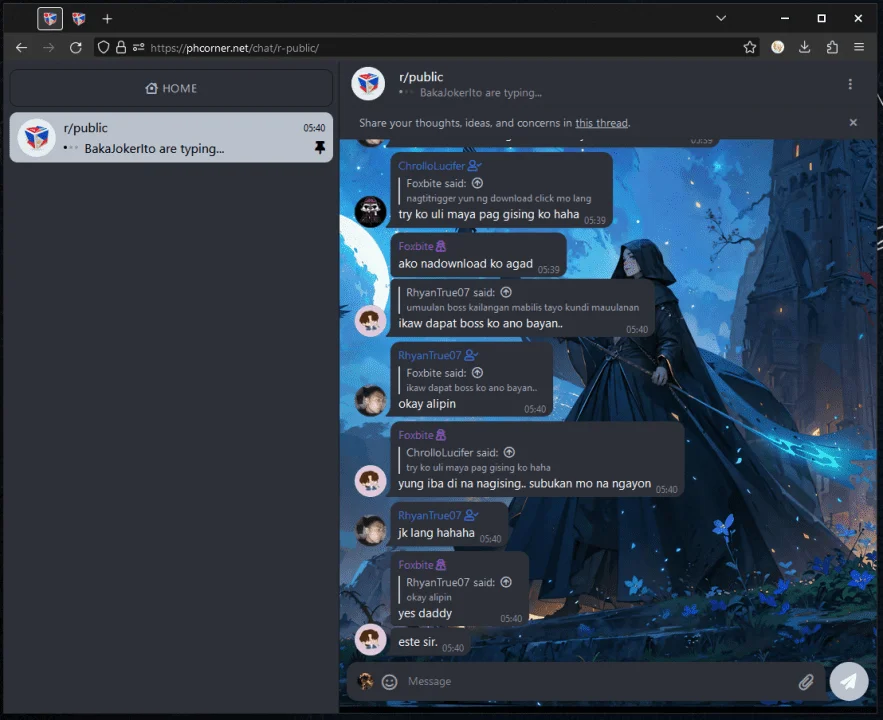Send message with paper plane button
The image size is (883, 720).
(x=849, y=681)
